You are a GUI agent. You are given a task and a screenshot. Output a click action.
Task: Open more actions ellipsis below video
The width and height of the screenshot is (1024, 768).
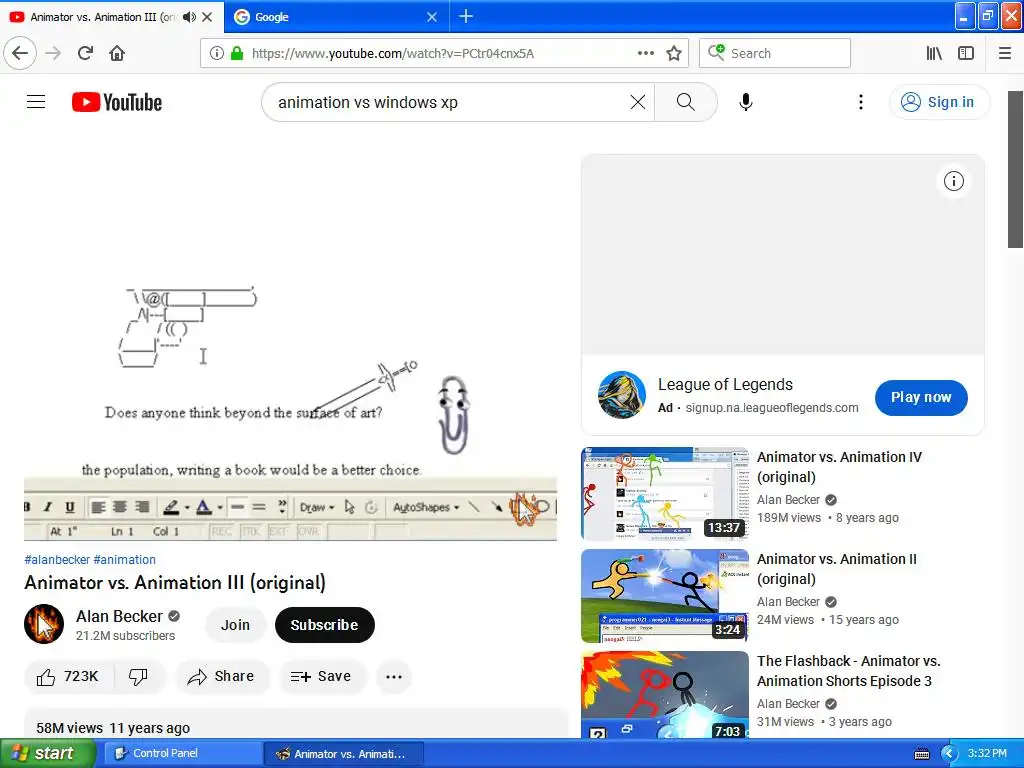394,677
